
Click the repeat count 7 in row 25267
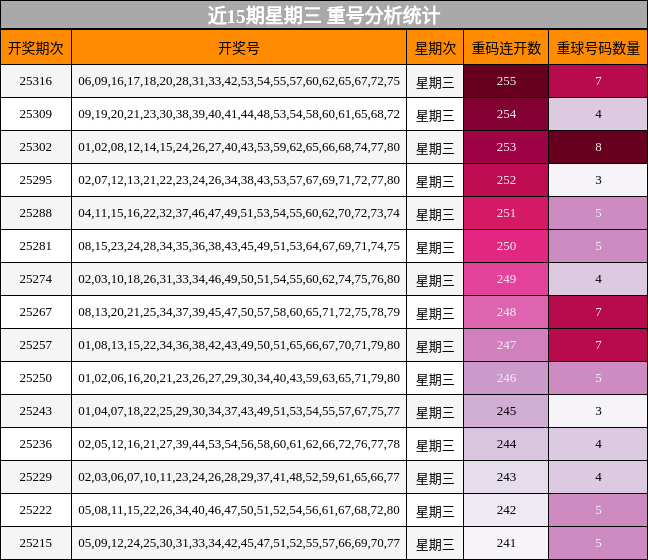pyautogui.click(x=598, y=312)
